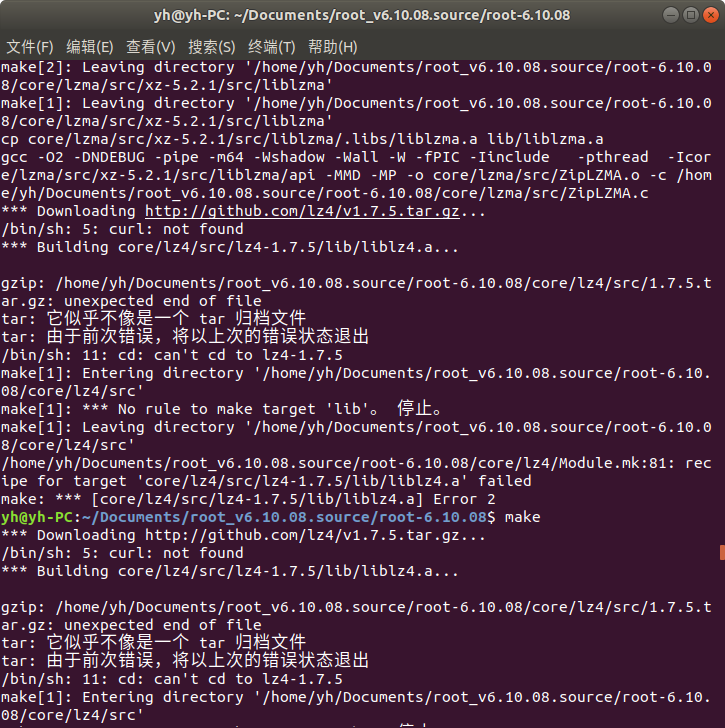Click the first '/bin/sh: 5: curl: not found' line
This screenshot has width=725, height=728.
click(x=122, y=229)
